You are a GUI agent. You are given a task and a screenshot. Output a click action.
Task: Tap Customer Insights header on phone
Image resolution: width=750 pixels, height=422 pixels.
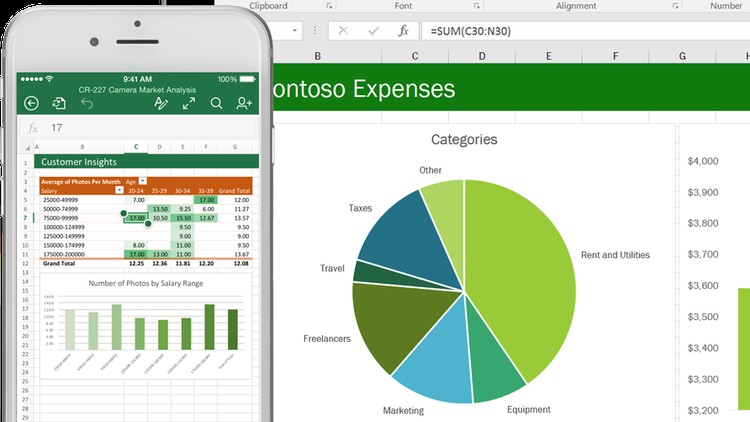[146, 161]
